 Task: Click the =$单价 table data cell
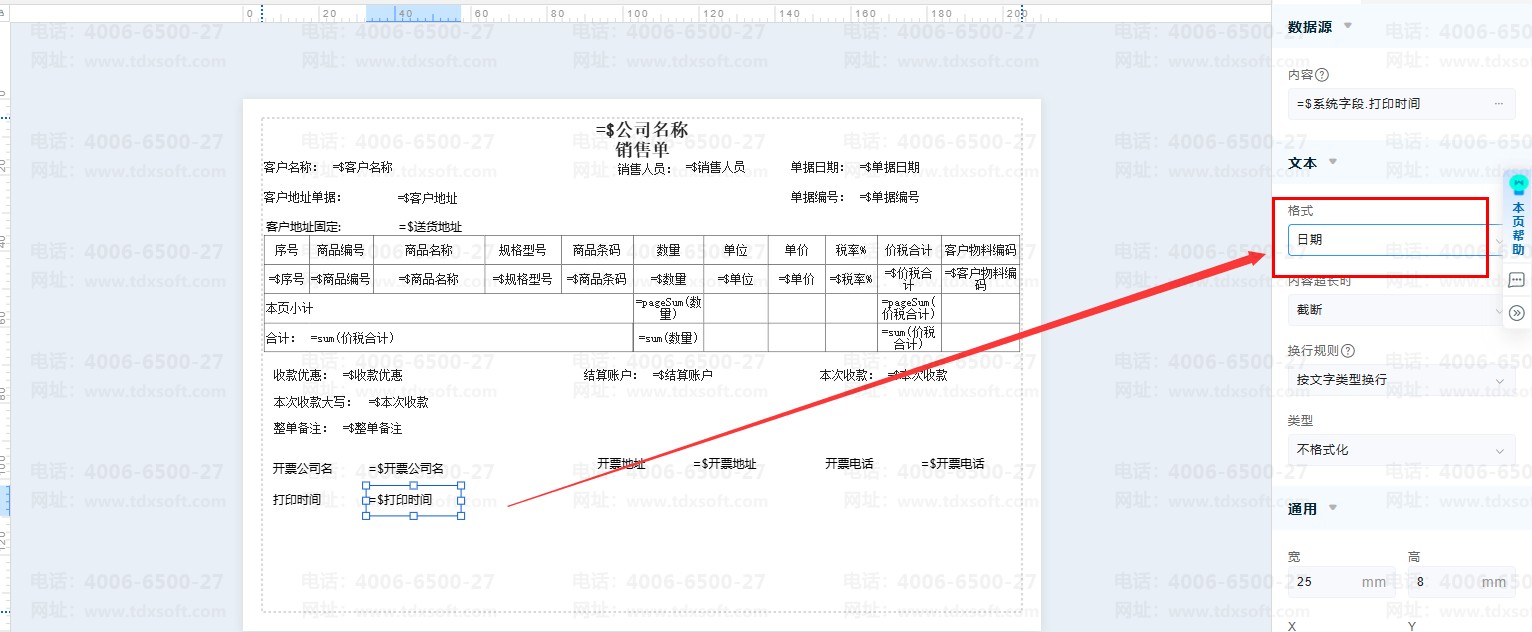[796, 279]
